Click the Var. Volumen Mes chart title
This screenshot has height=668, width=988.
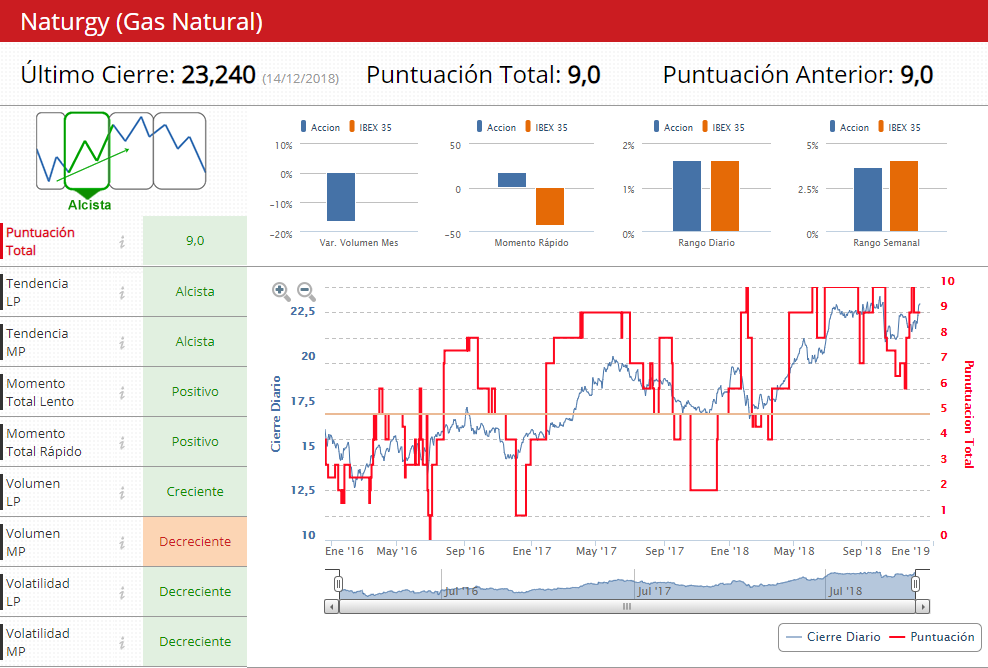click(359, 243)
